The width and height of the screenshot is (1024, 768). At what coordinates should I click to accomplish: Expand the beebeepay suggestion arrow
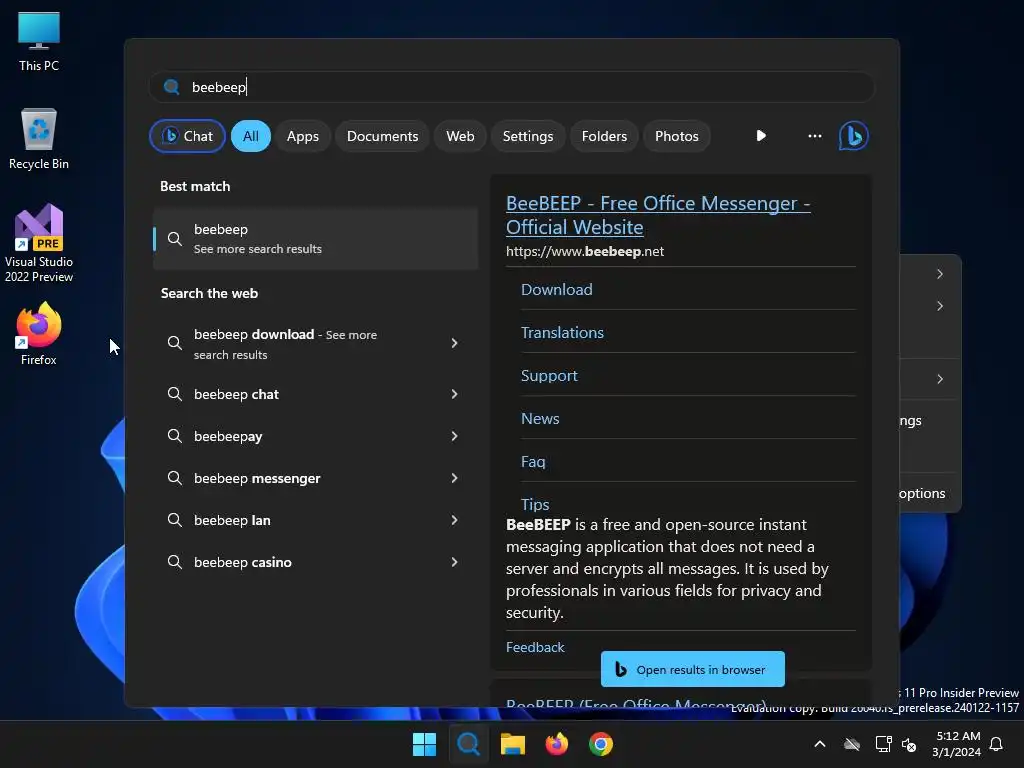[x=455, y=436]
